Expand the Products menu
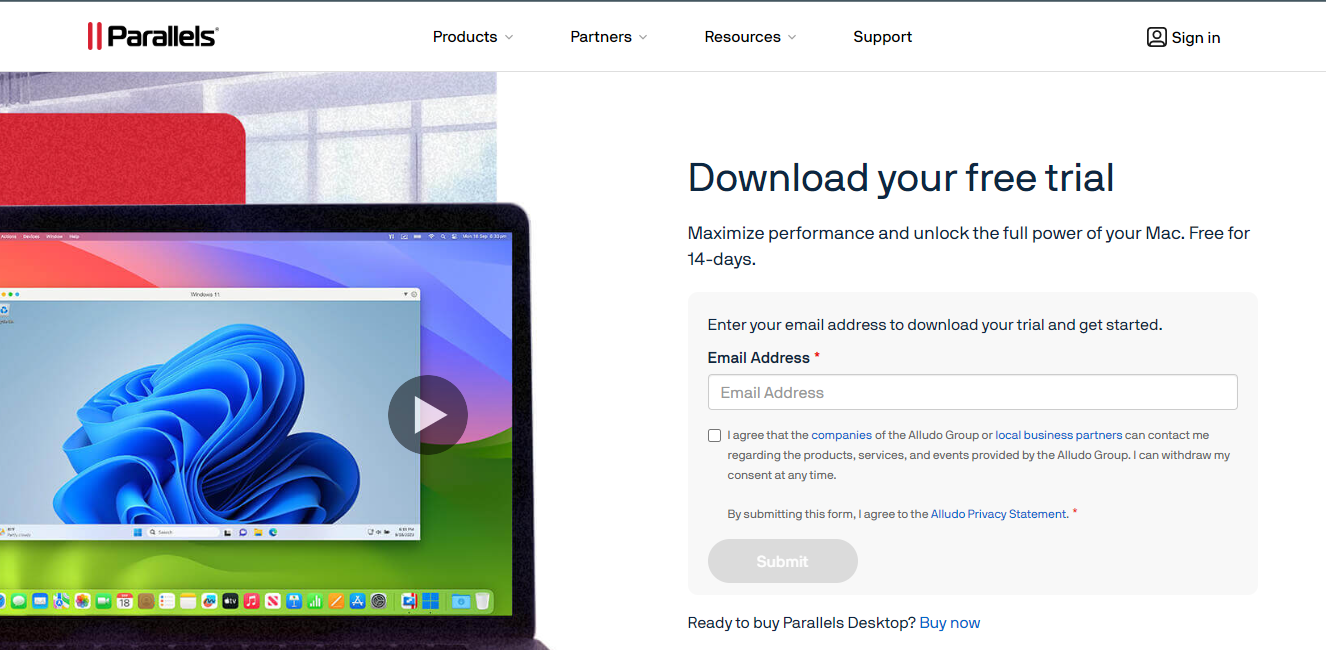This screenshot has height=650, width=1326. click(x=473, y=37)
